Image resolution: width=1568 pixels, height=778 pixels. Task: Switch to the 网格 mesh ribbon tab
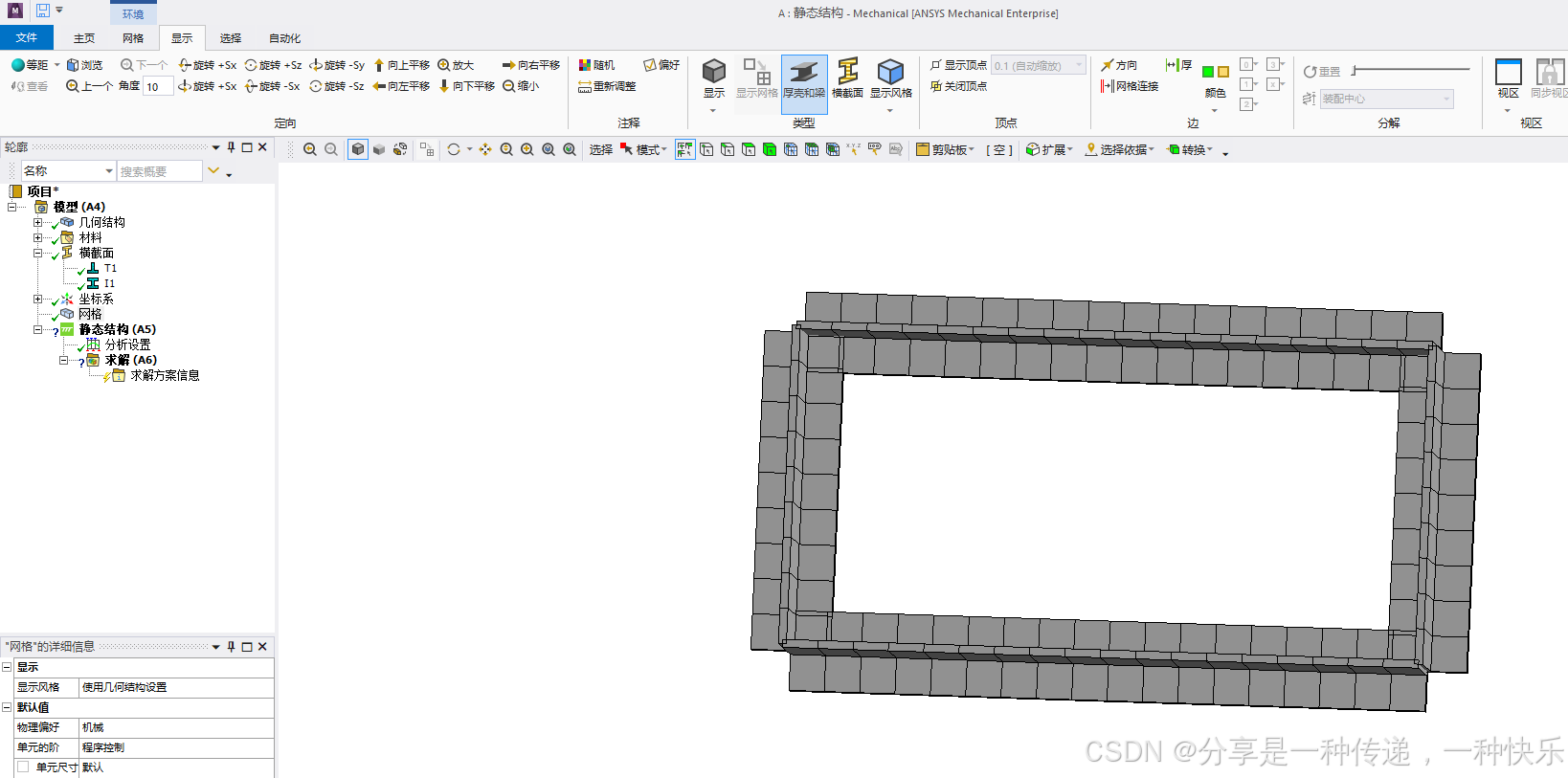(133, 38)
